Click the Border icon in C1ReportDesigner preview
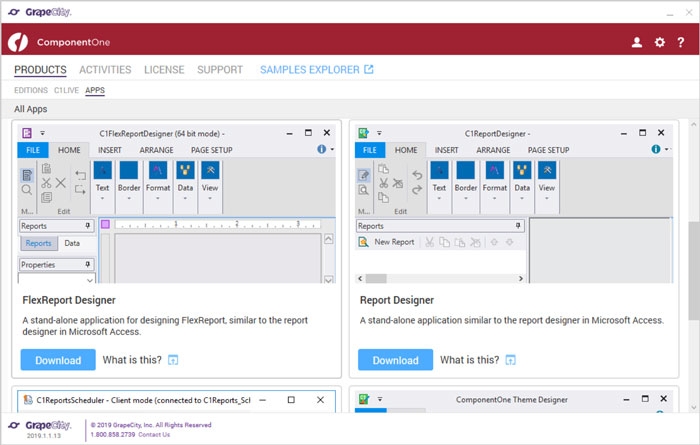The height and width of the screenshot is (445, 700). tap(466, 171)
